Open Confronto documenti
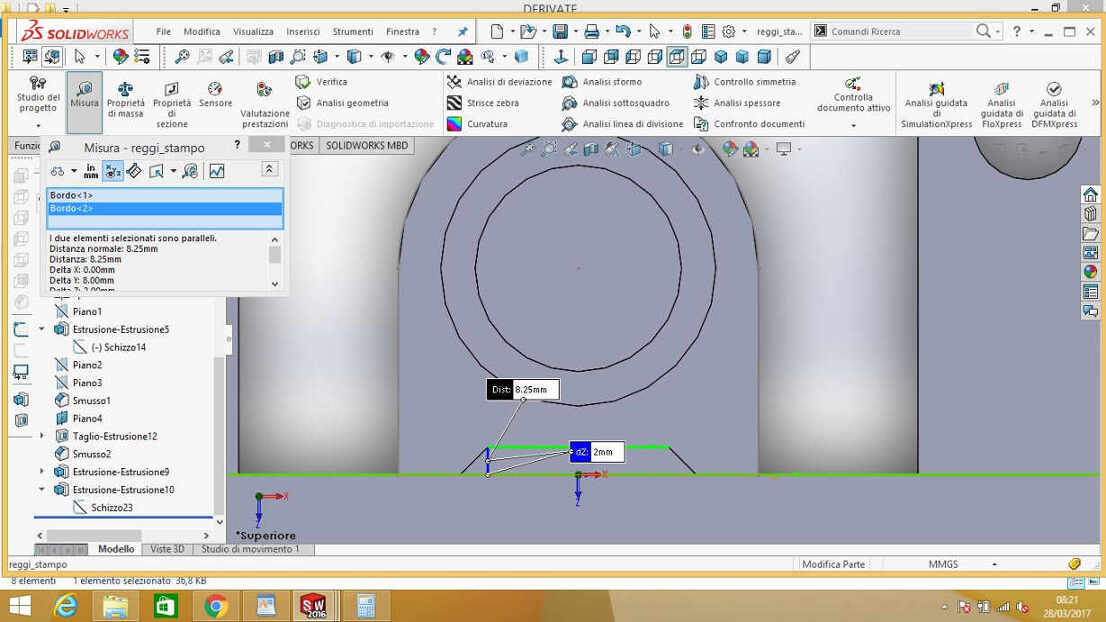The height and width of the screenshot is (622, 1106). coord(749,124)
